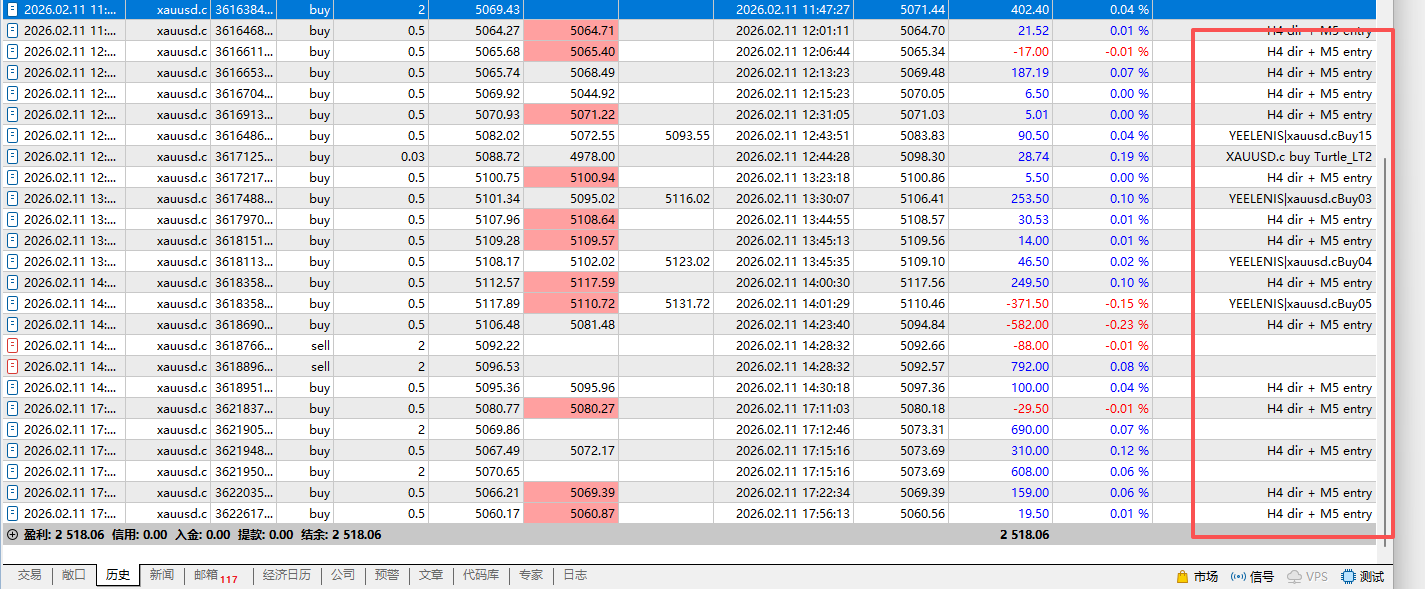Viewport: 1425px width, 589px height.
Task: Click the deal icon of the 0.03 volume row
Action: tap(12, 156)
